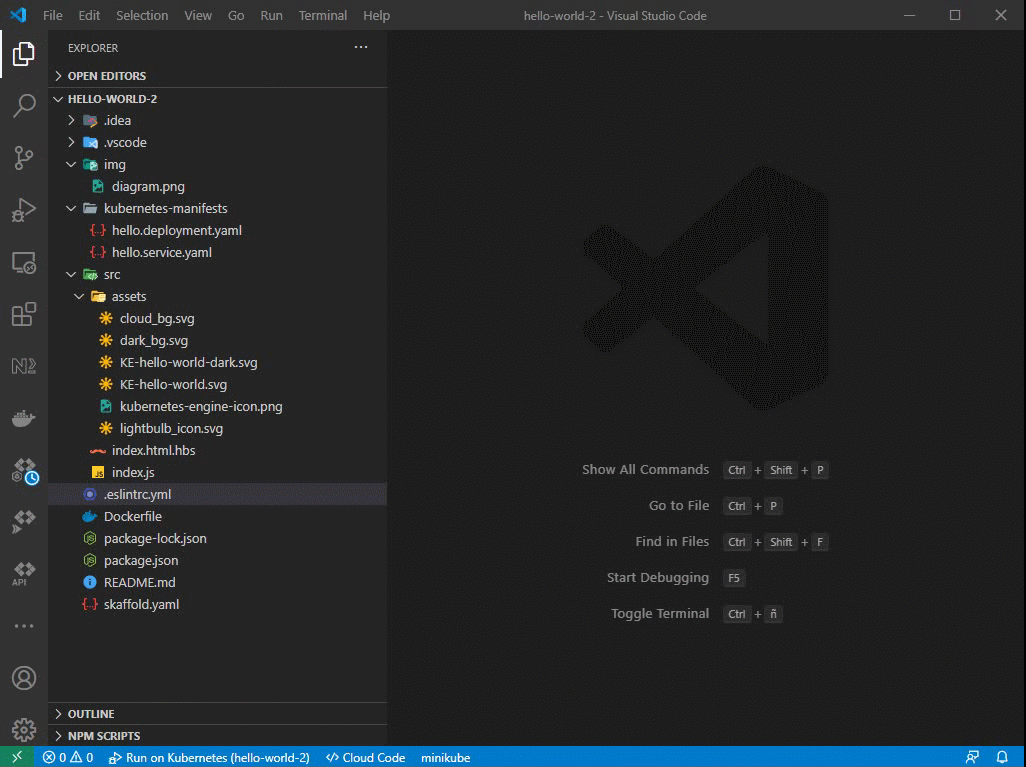Open the Source Control view icon
The image size is (1026, 767).
(x=24, y=158)
